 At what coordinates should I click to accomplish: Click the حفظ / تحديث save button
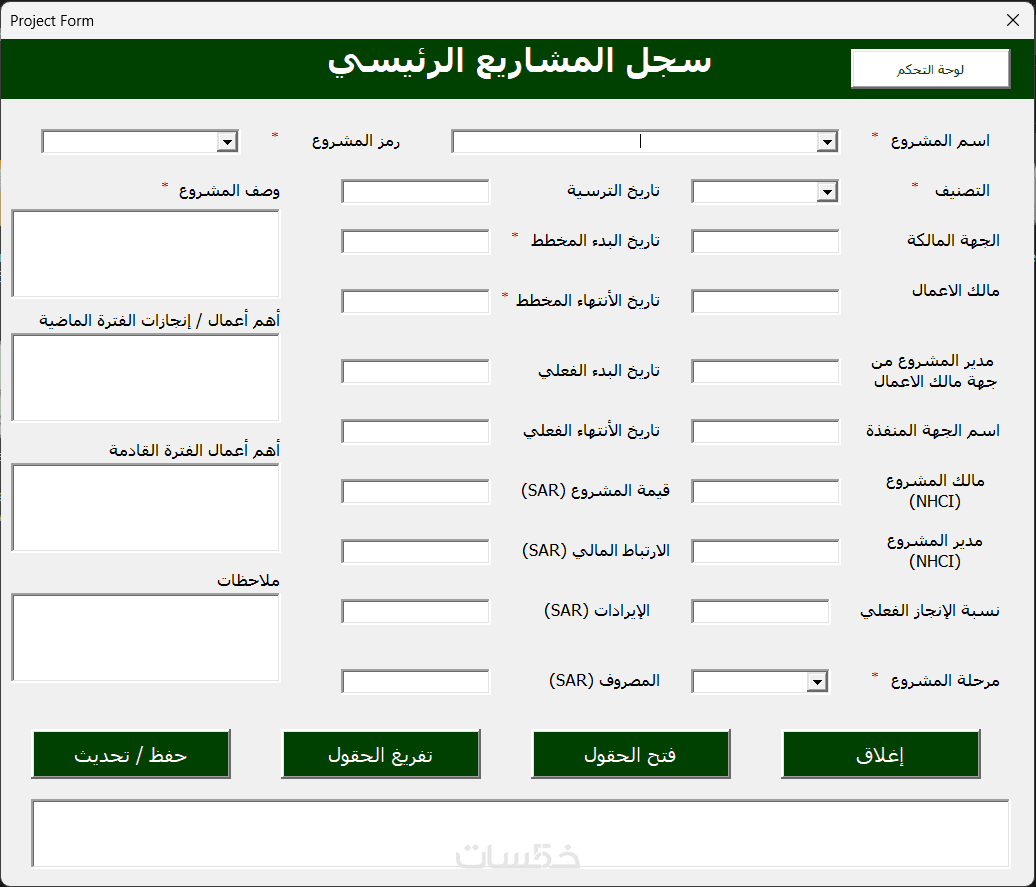coord(131,754)
